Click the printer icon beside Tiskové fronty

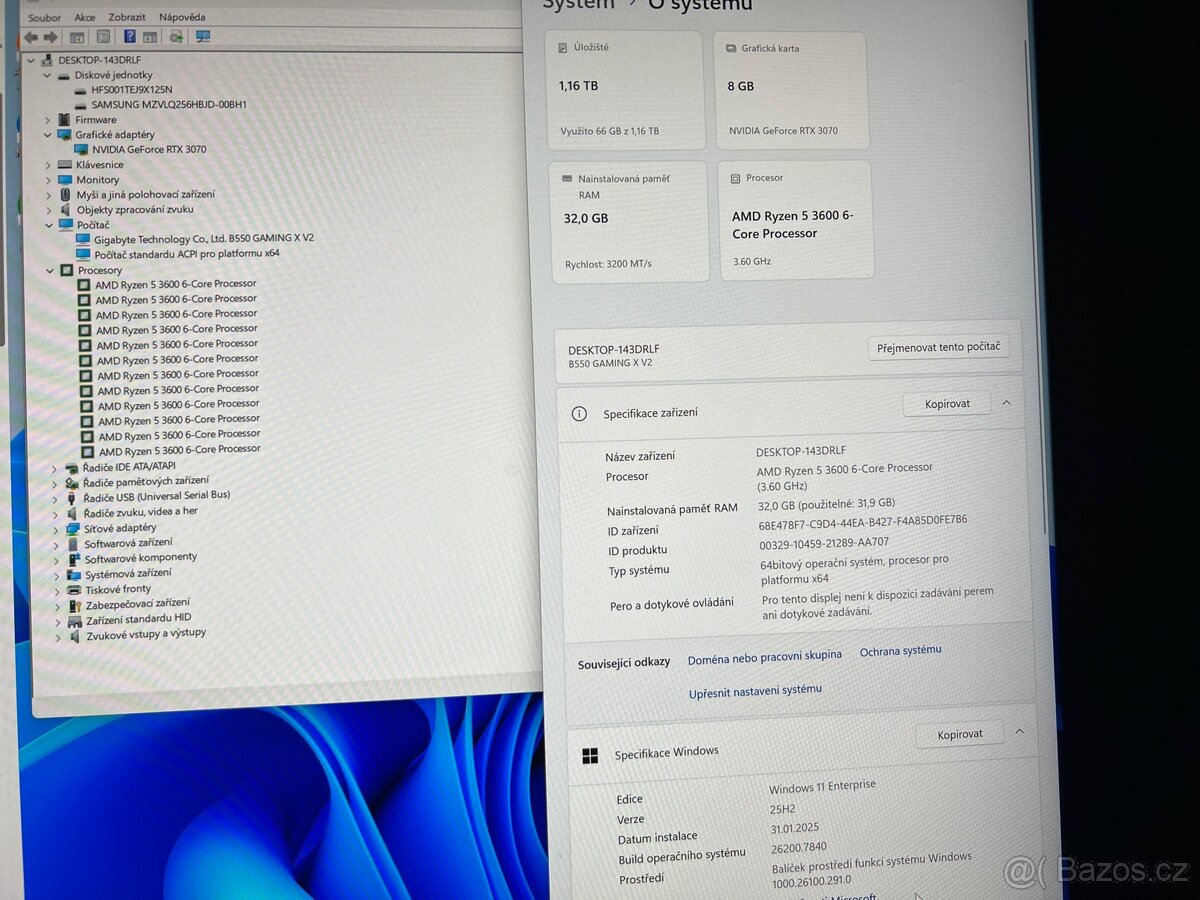74,590
